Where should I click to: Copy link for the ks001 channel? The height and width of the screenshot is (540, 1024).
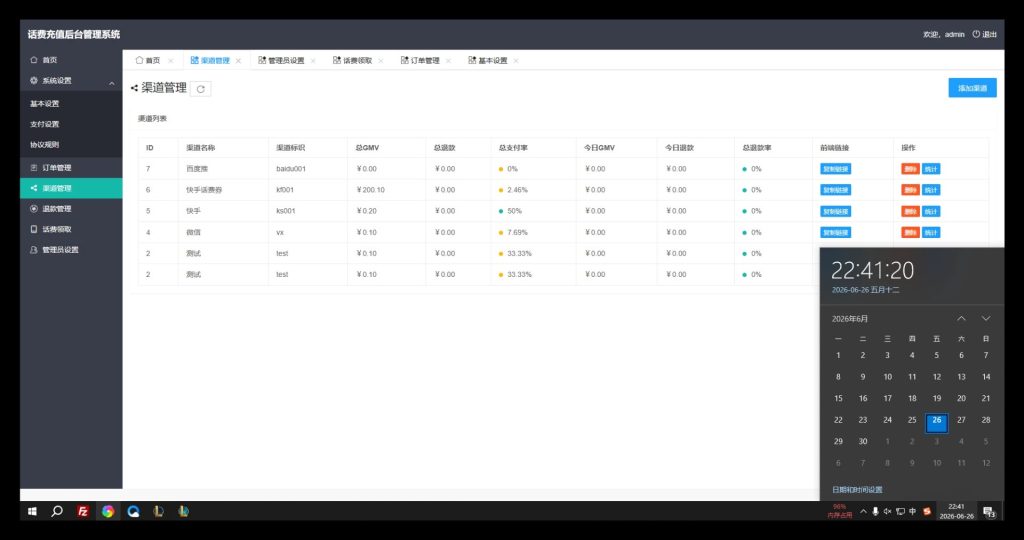coord(835,212)
